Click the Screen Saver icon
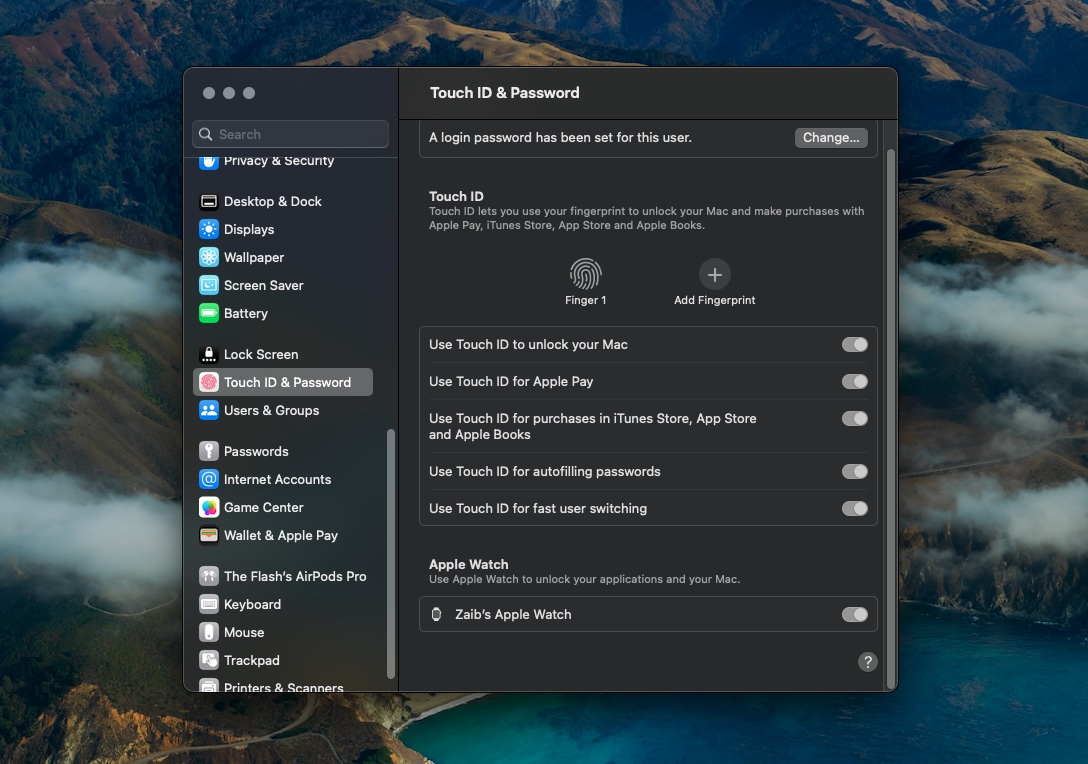This screenshot has width=1088, height=764. click(209, 285)
